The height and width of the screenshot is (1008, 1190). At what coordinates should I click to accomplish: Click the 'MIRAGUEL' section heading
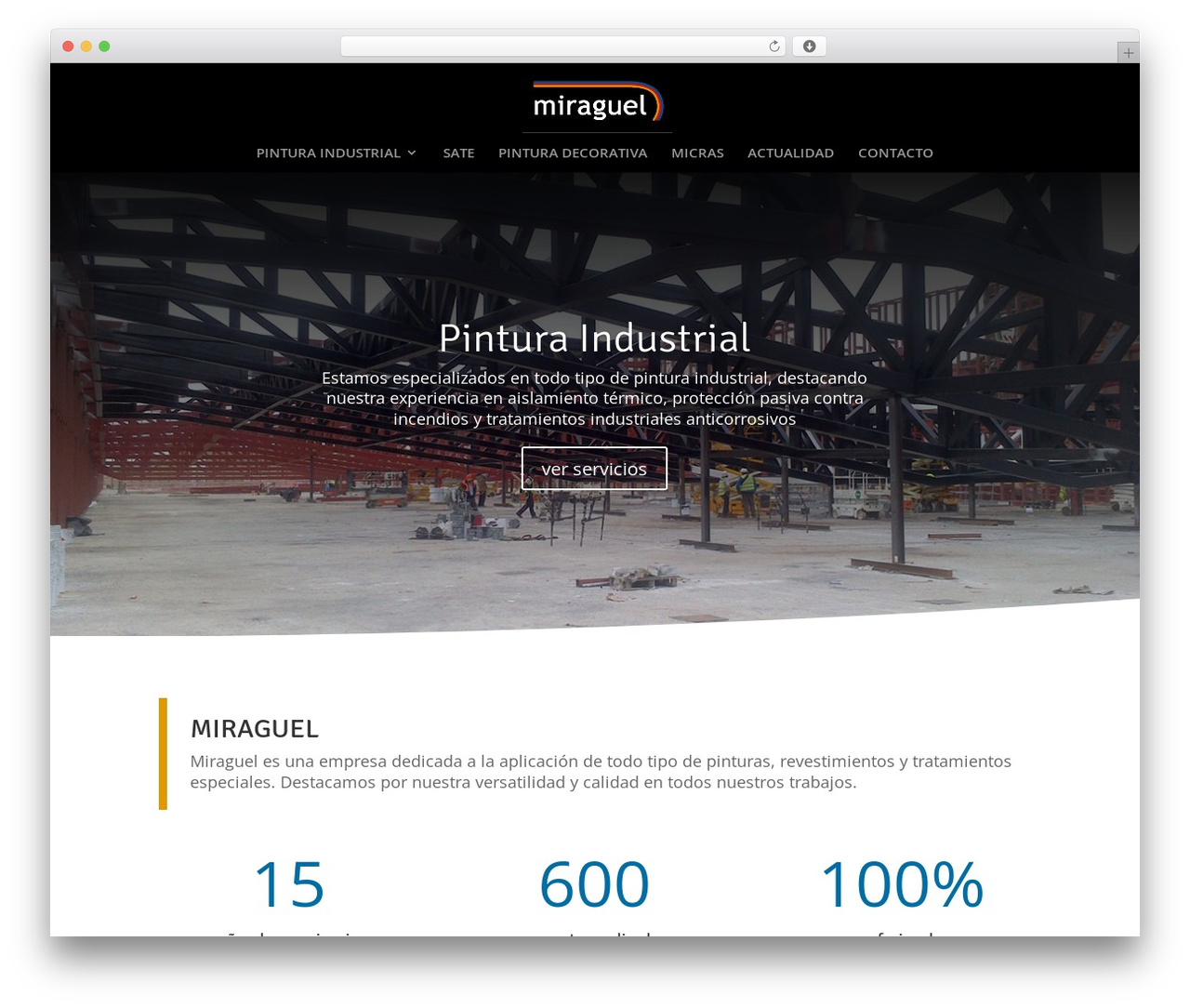point(255,729)
